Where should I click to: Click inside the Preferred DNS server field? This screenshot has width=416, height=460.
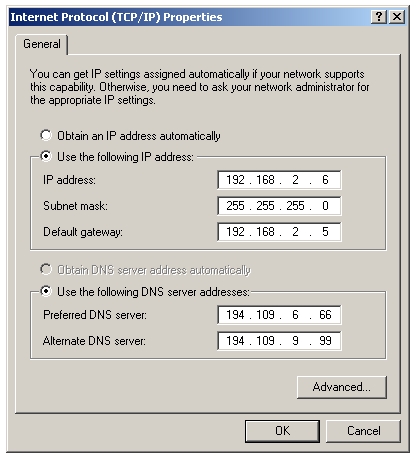click(x=279, y=315)
